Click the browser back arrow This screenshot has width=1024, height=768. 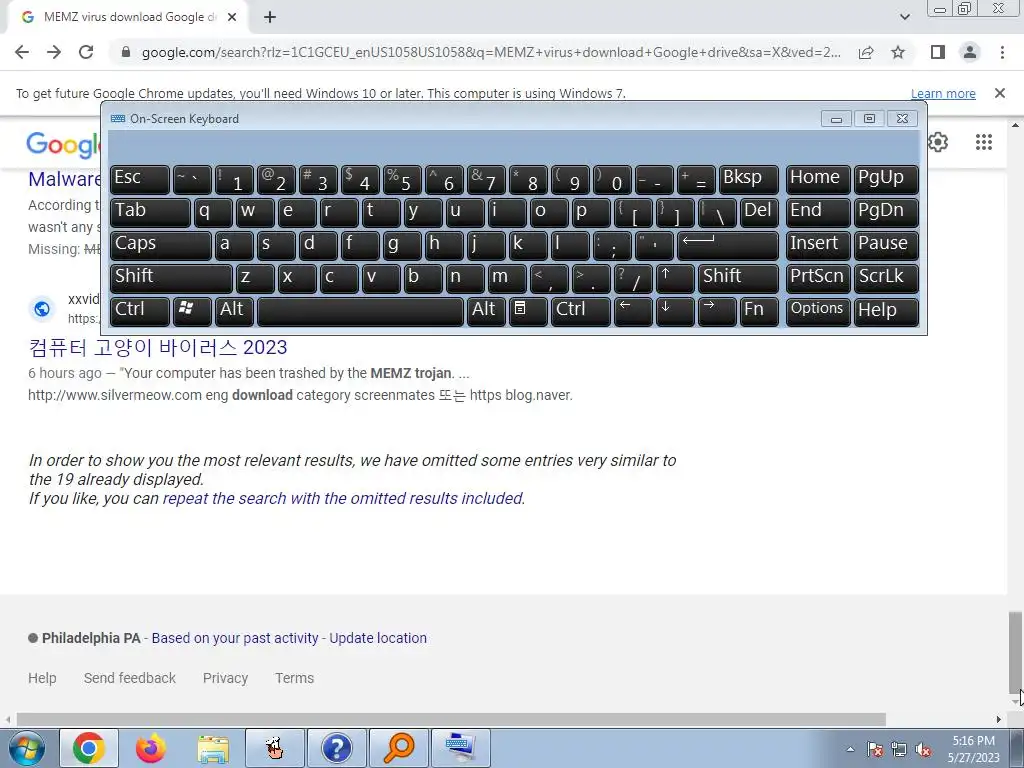click(x=22, y=52)
